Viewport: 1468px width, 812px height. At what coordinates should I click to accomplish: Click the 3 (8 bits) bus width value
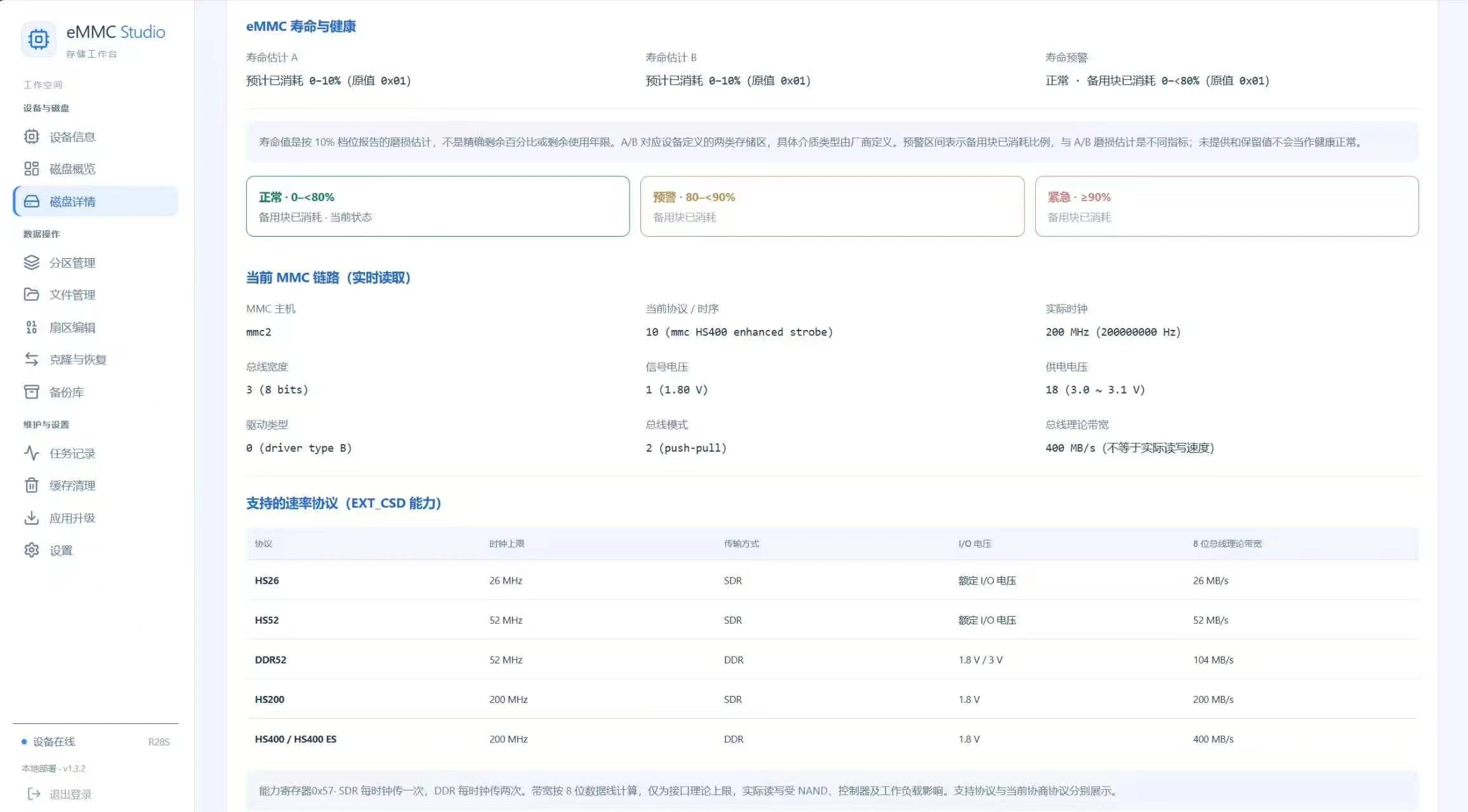(x=277, y=390)
